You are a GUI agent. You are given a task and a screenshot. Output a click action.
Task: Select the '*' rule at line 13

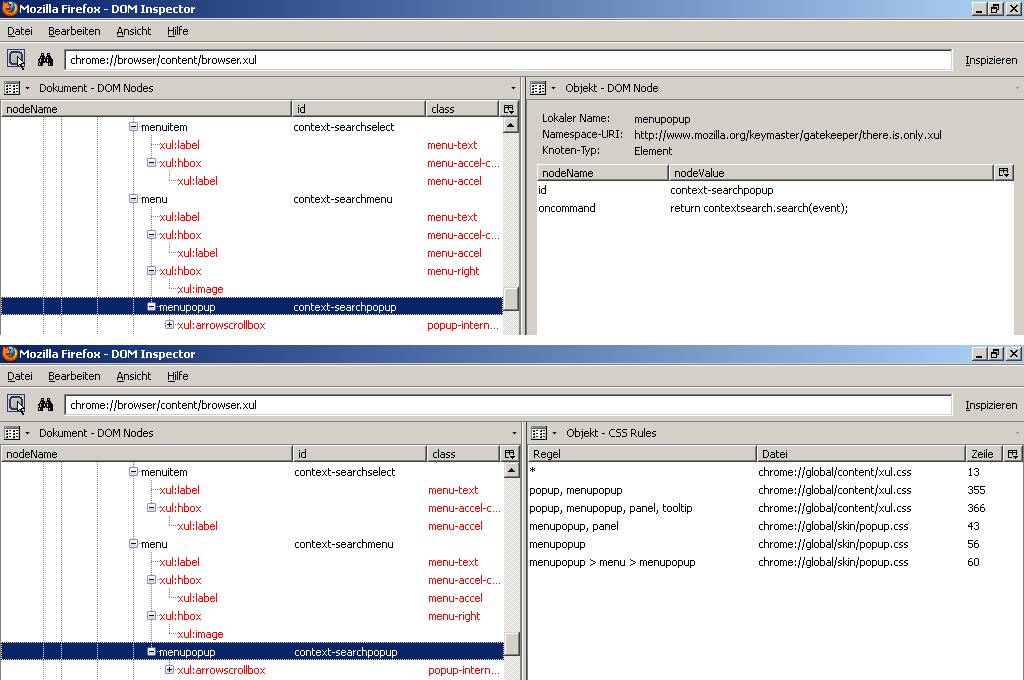775,472
